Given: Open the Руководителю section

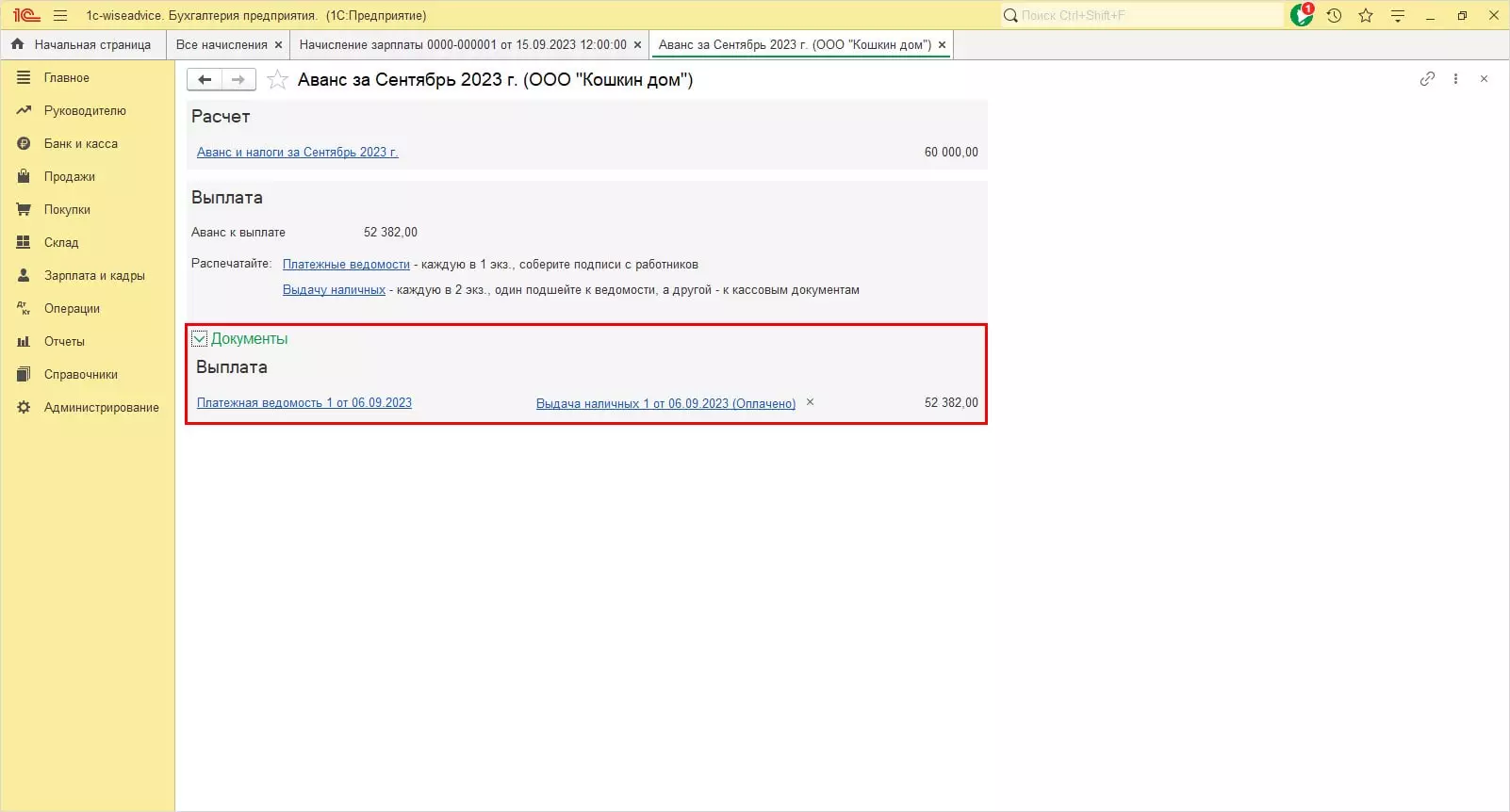Looking at the screenshot, I should (x=85, y=110).
